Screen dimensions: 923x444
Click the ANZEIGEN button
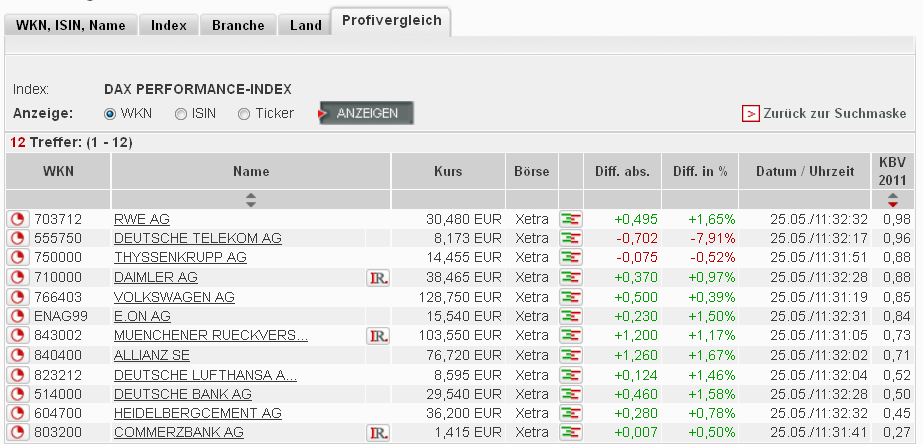pos(366,113)
